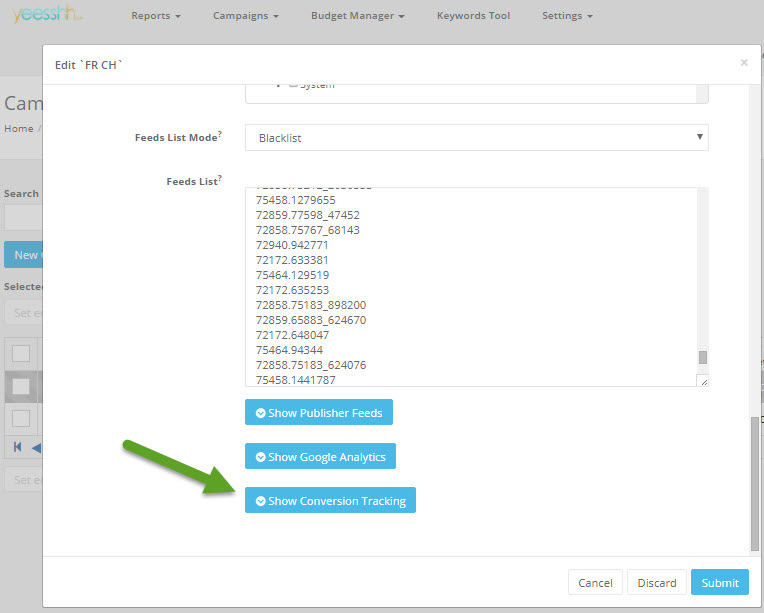The height and width of the screenshot is (613, 764).
Task: Select feed entry 72859.65883_624670
Action: pos(311,320)
